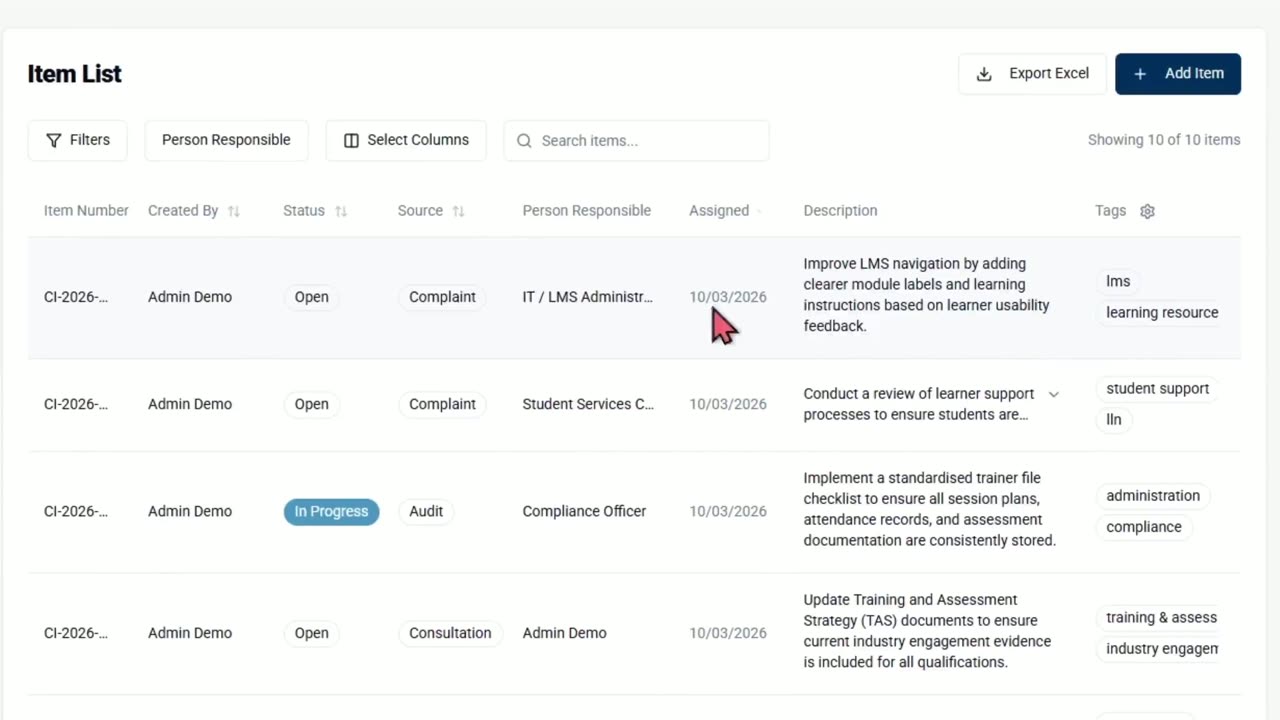The image size is (1280, 720).
Task: Click the training & assess tag
Action: (x=1158, y=618)
